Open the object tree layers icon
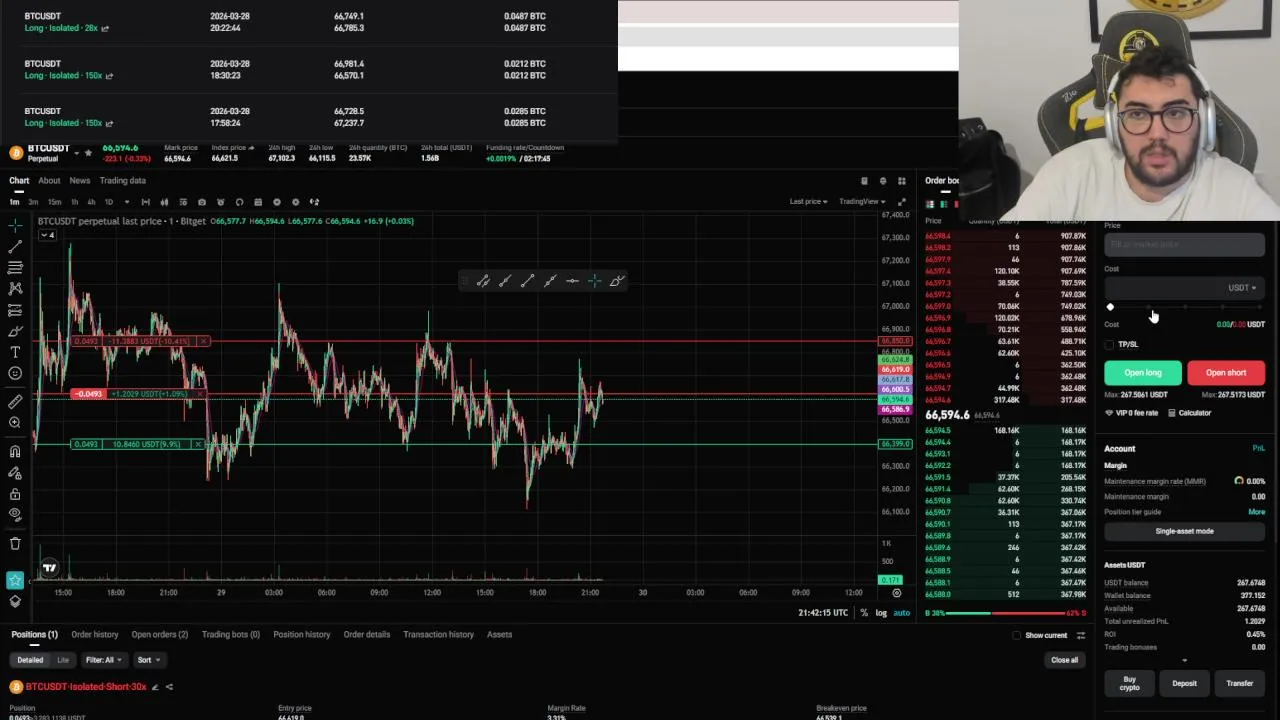This screenshot has height=720, width=1280. [x=15, y=601]
